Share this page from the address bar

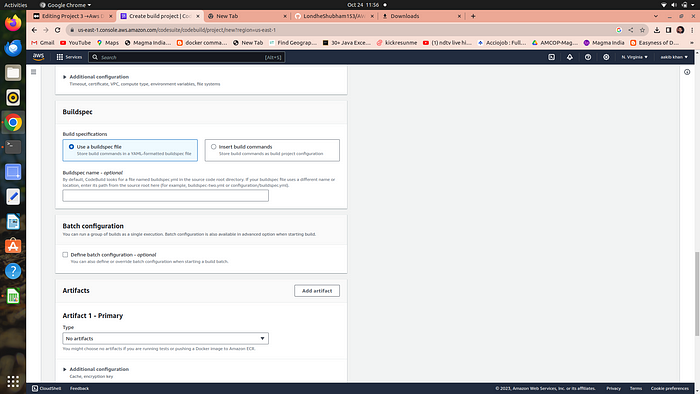[x=630, y=30]
